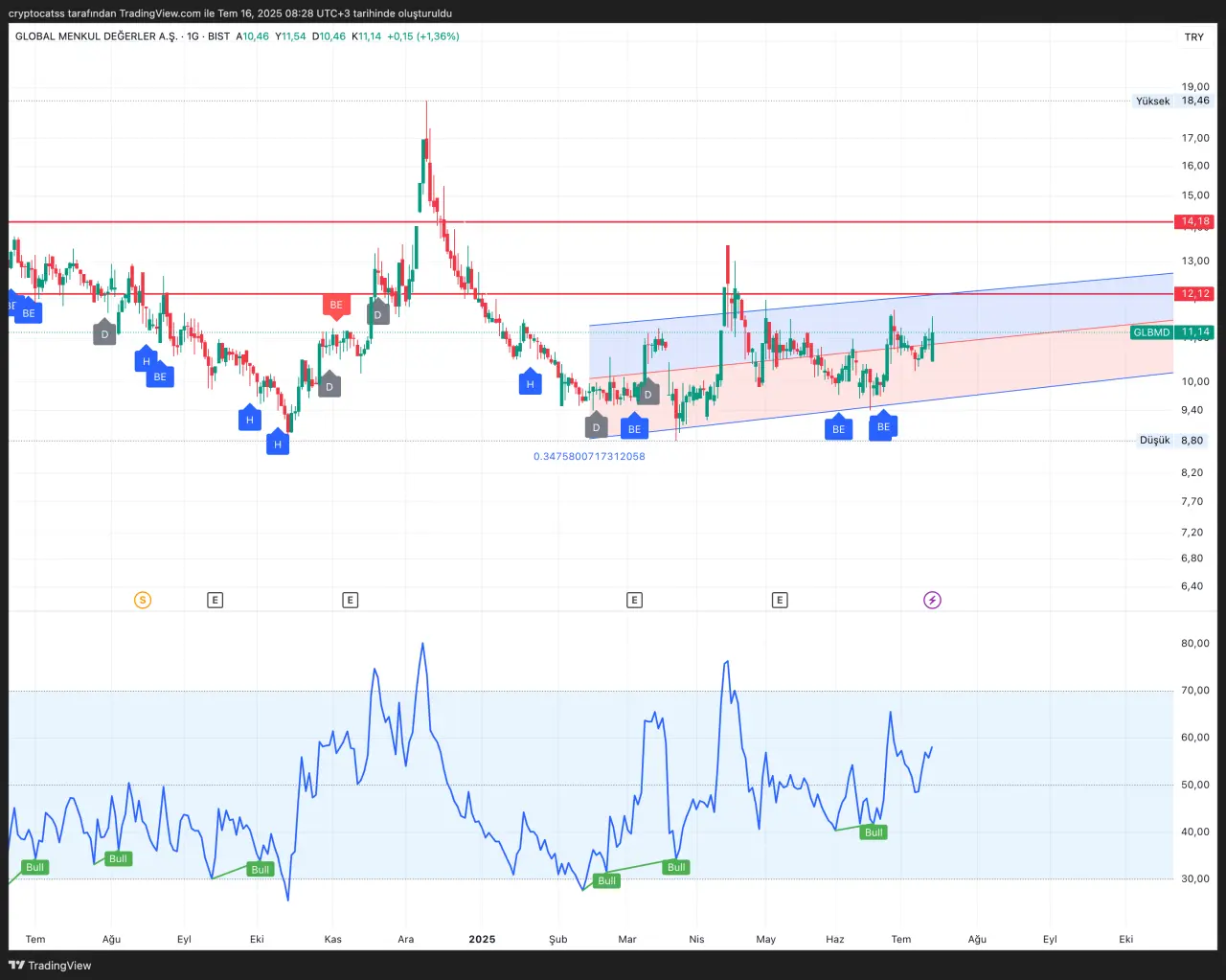
Task: Click the orange S split marker
Action: click(x=143, y=601)
